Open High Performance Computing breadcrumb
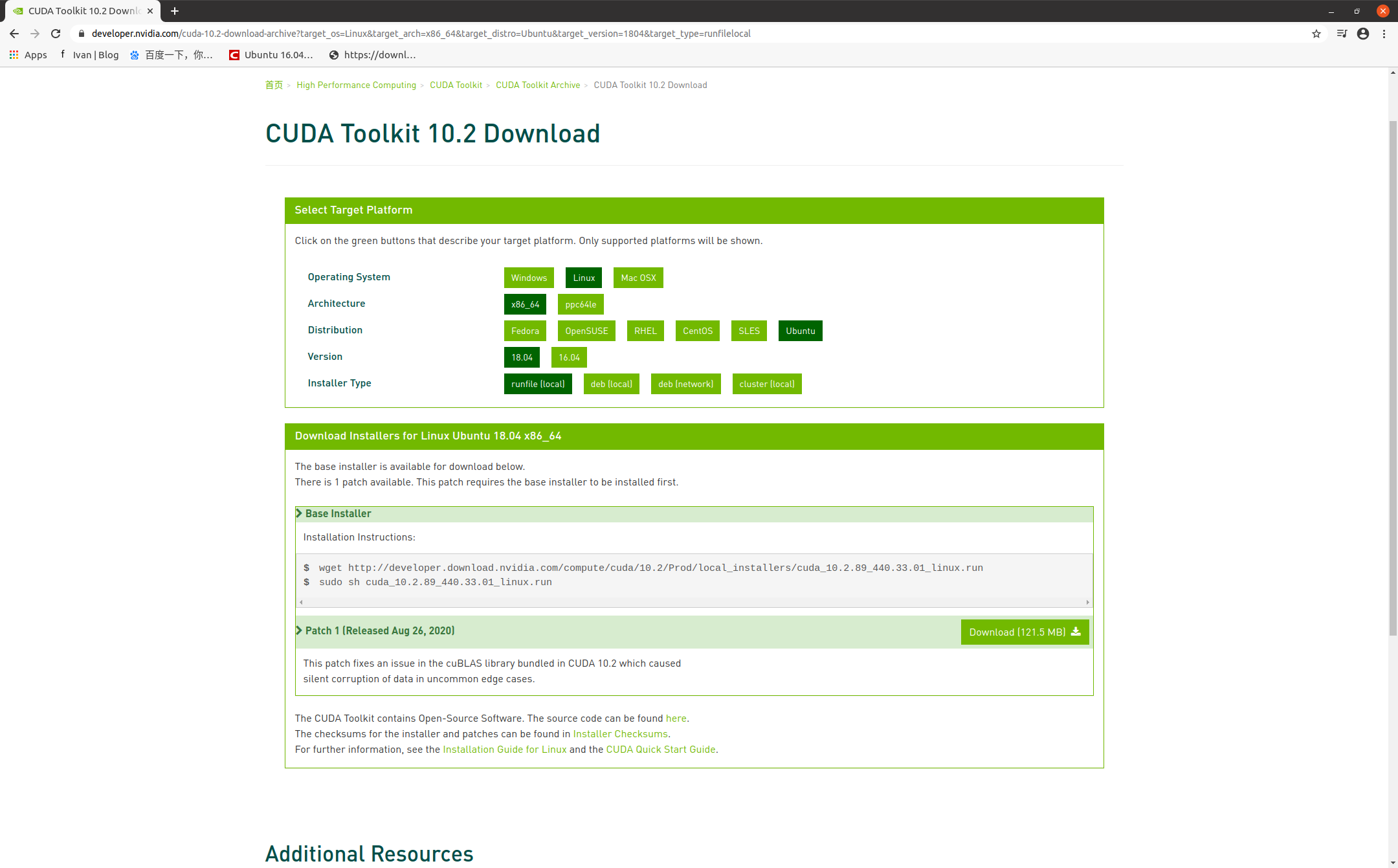The image size is (1398, 868). point(356,85)
